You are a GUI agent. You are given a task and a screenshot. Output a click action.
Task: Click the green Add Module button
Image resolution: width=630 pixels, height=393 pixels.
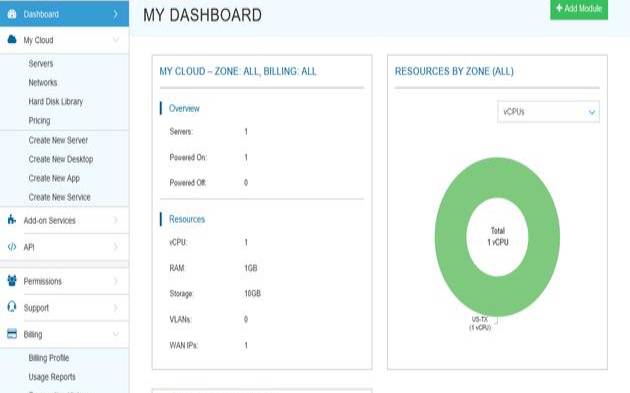click(x=579, y=9)
